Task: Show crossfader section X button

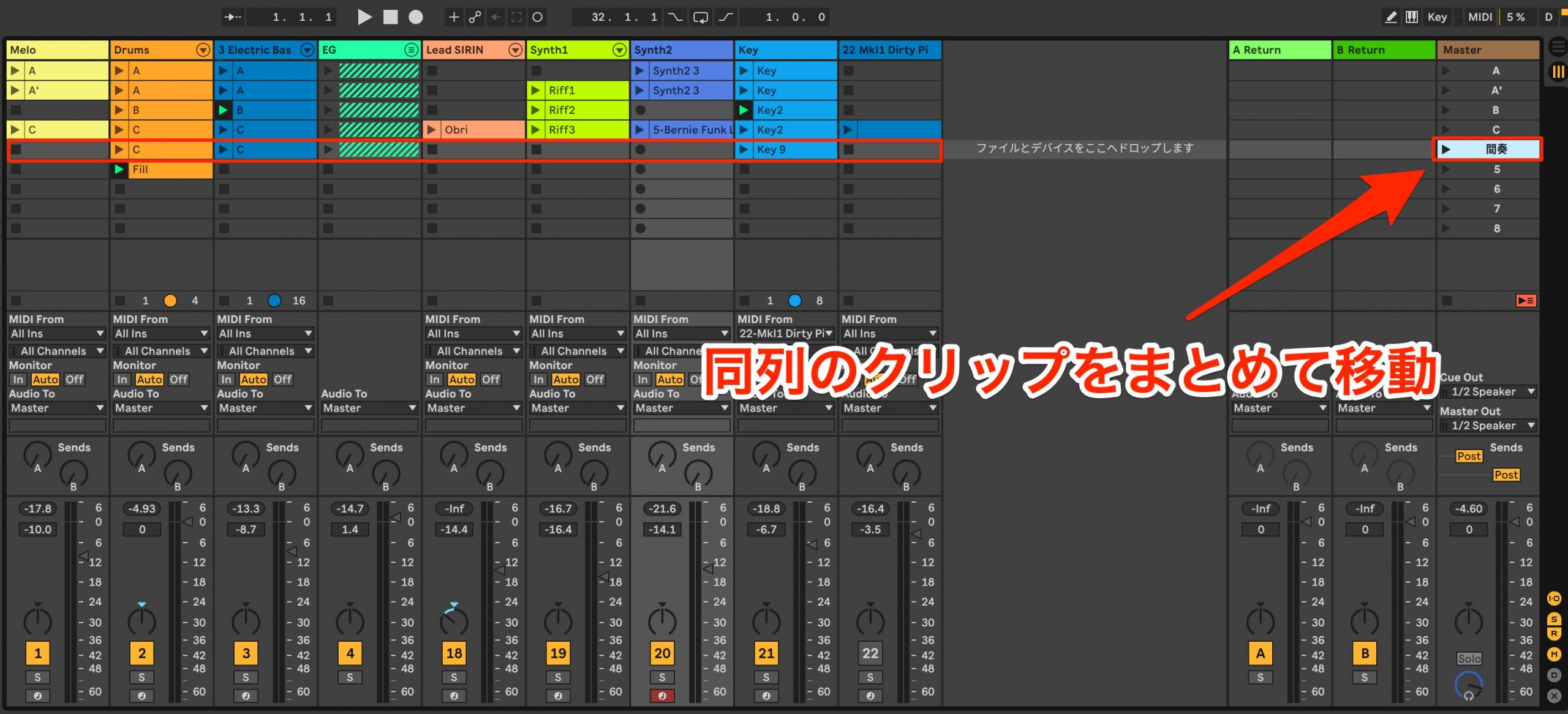Action: tap(1555, 696)
